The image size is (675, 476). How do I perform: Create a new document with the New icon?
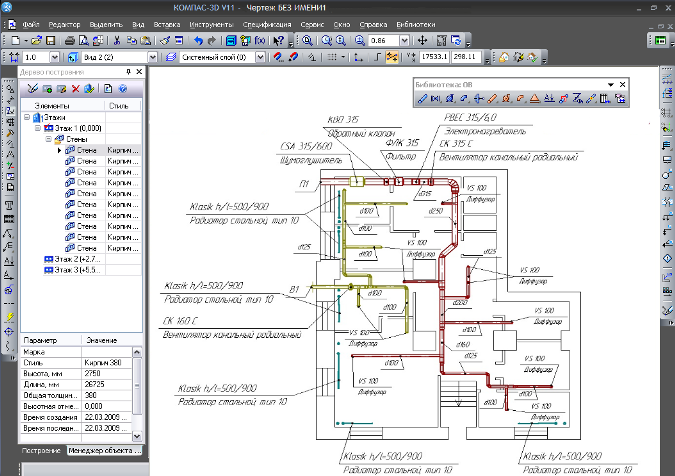[x=15, y=40]
